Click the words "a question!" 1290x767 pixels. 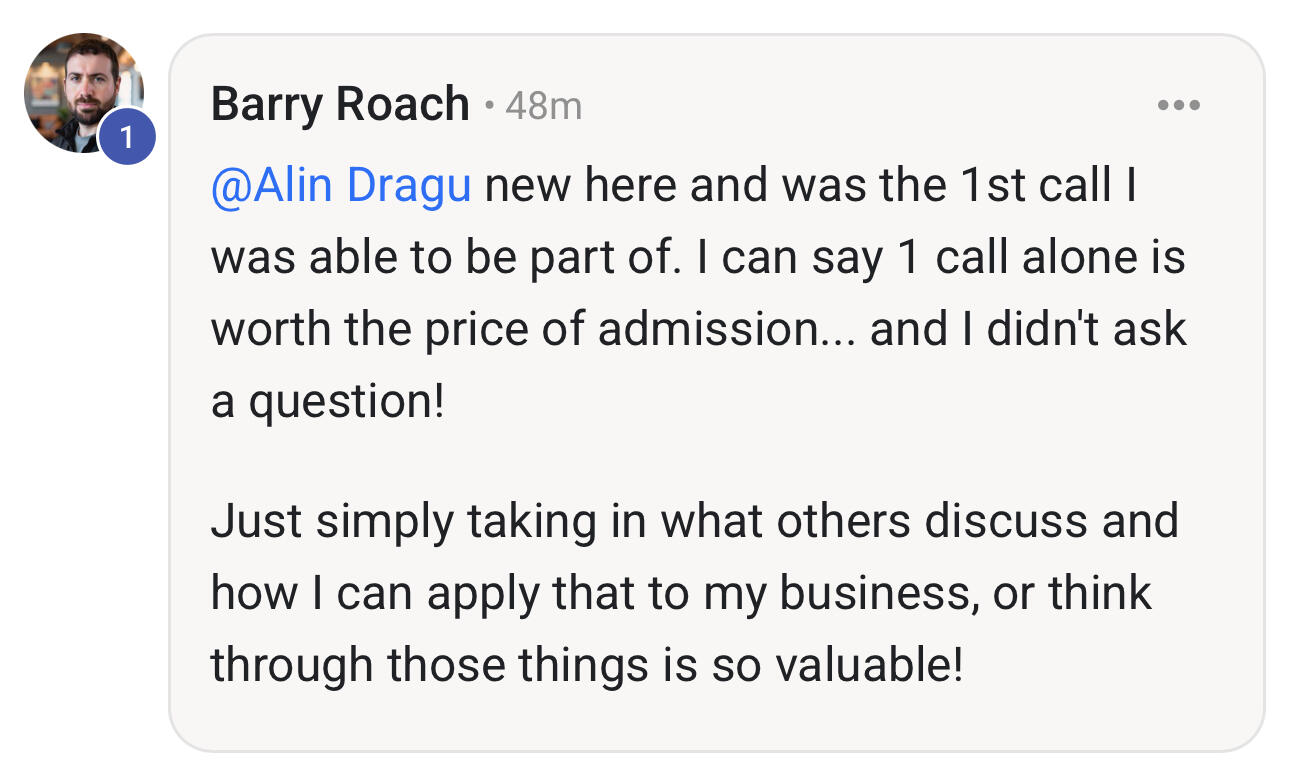(x=327, y=401)
